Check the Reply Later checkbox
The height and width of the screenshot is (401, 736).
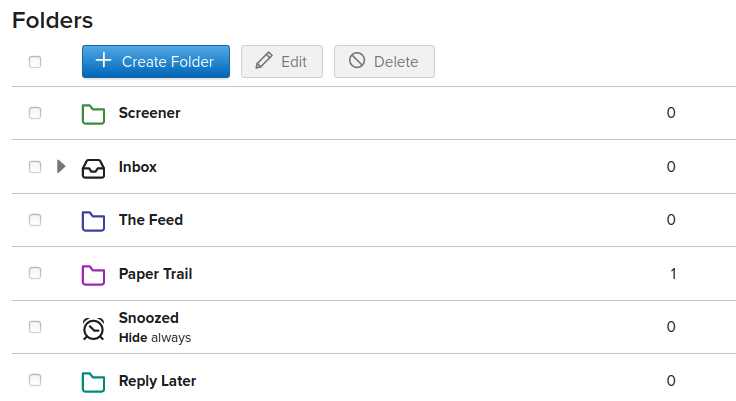35,380
